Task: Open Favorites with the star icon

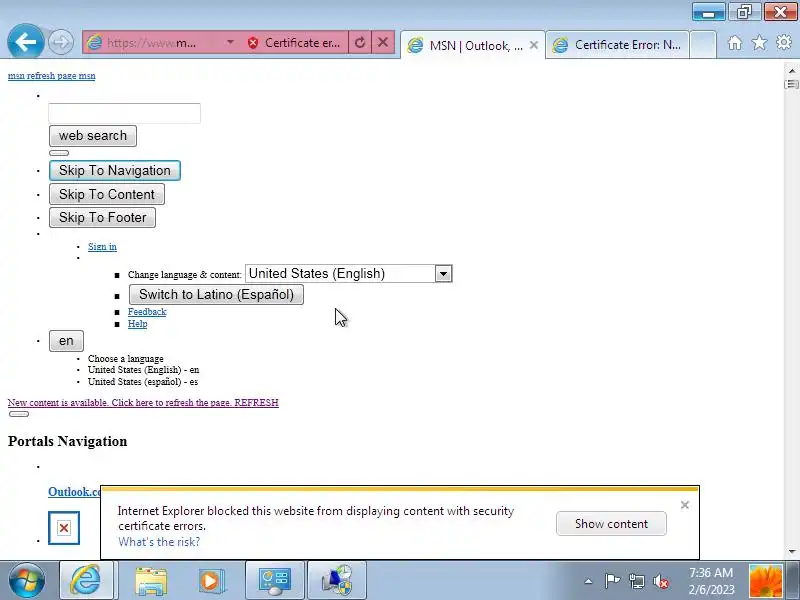Action: [x=759, y=43]
